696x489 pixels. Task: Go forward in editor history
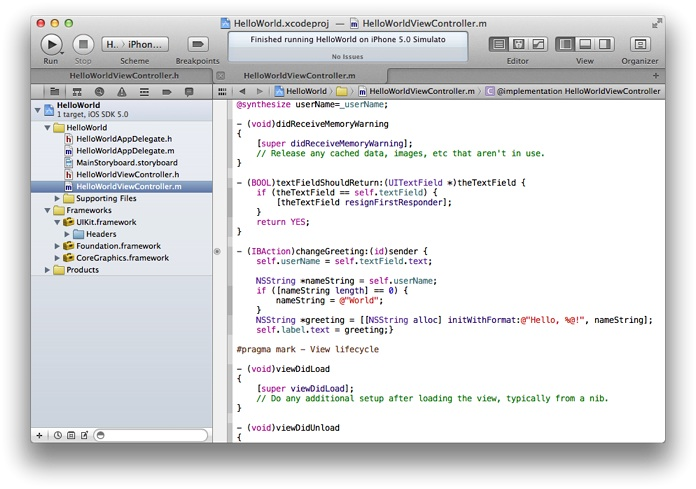pos(260,91)
